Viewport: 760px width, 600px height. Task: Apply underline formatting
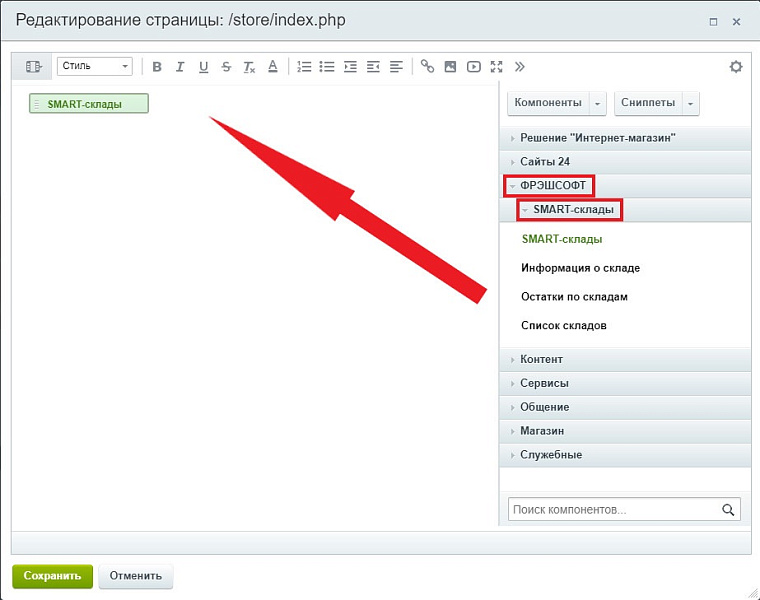(x=203, y=67)
